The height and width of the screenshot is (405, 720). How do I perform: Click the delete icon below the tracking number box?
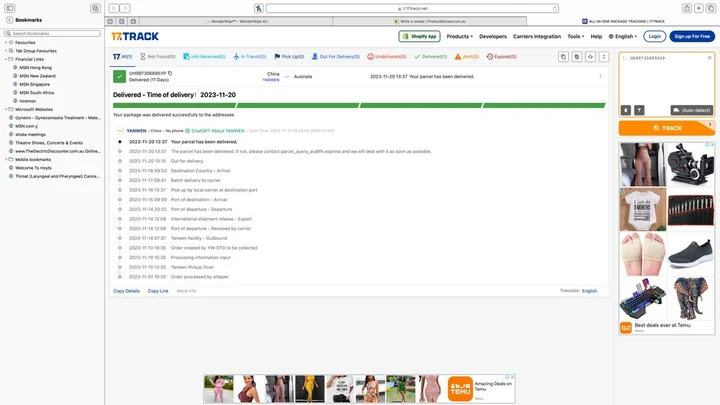tap(626, 110)
